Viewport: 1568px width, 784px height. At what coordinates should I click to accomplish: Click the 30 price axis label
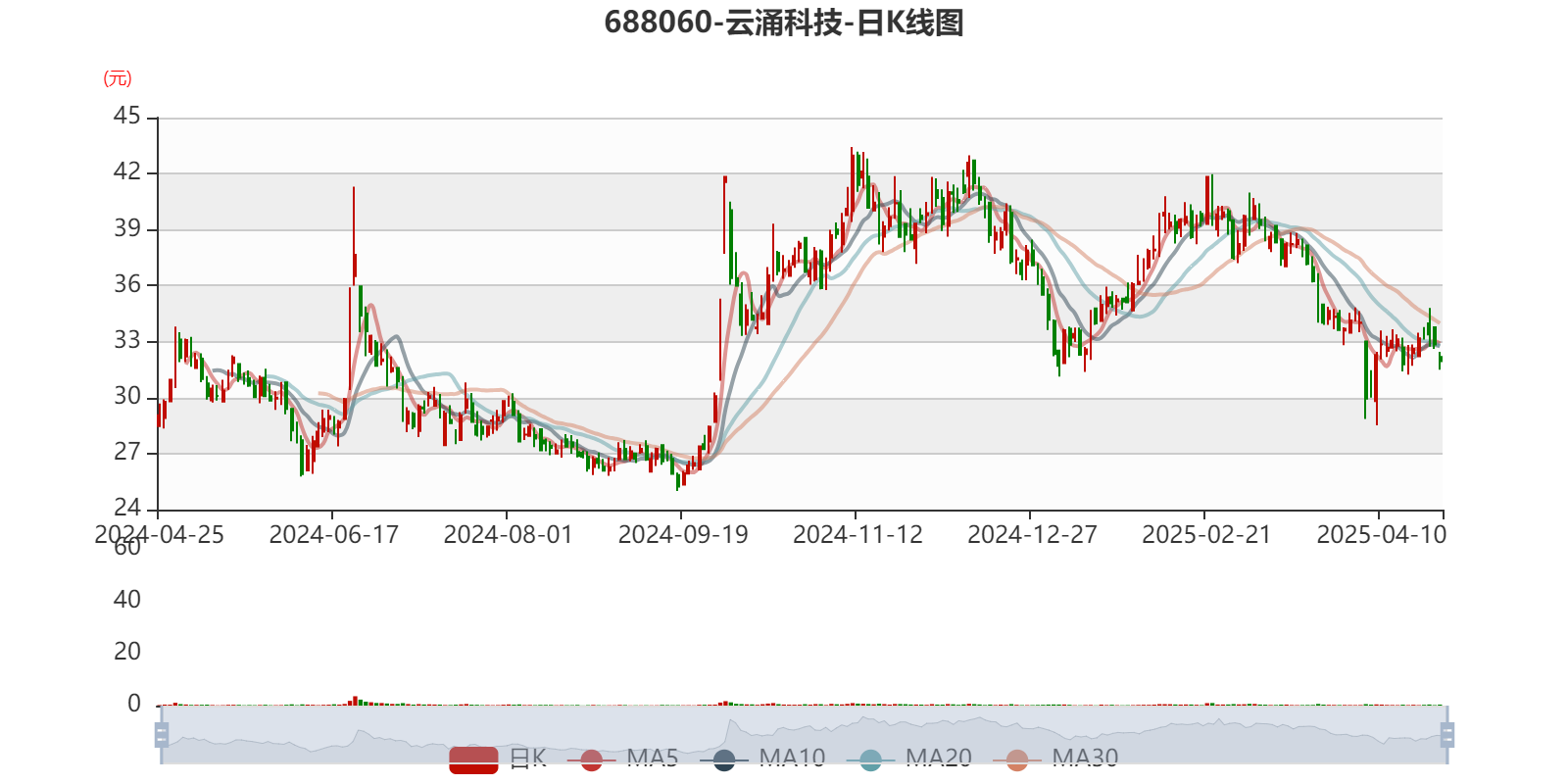(127, 397)
